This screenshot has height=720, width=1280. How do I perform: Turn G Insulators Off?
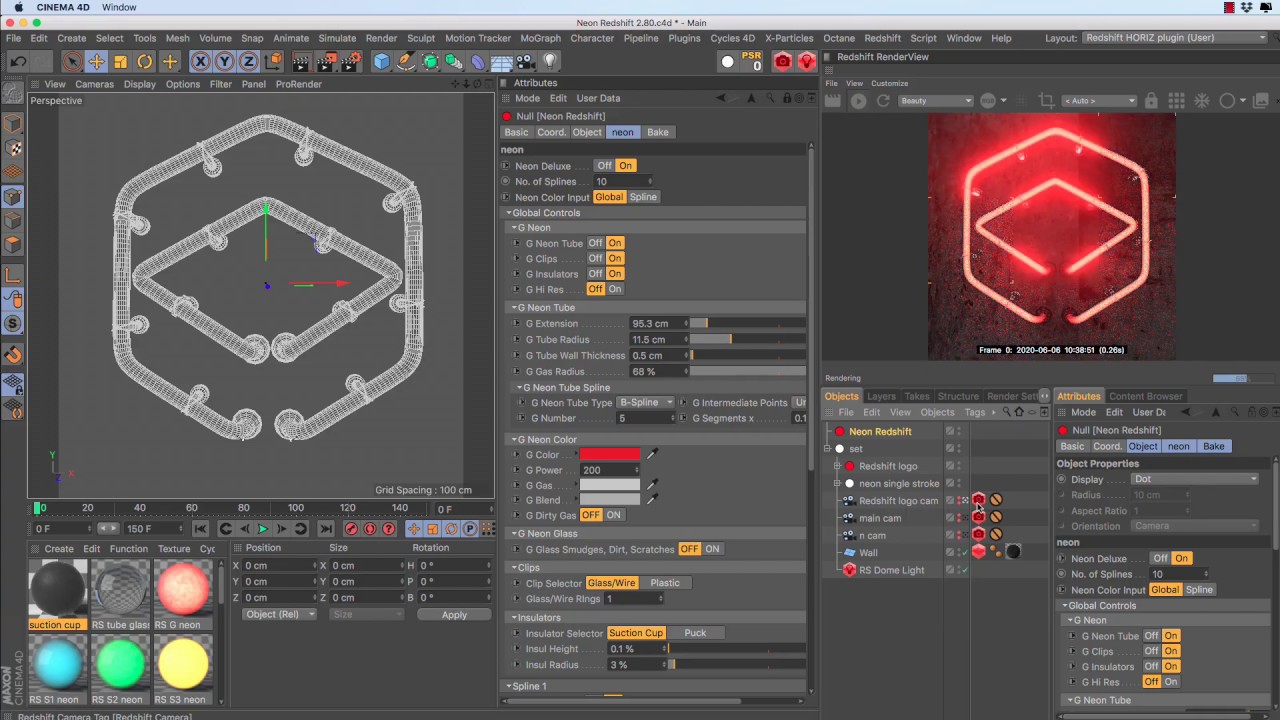595,274
